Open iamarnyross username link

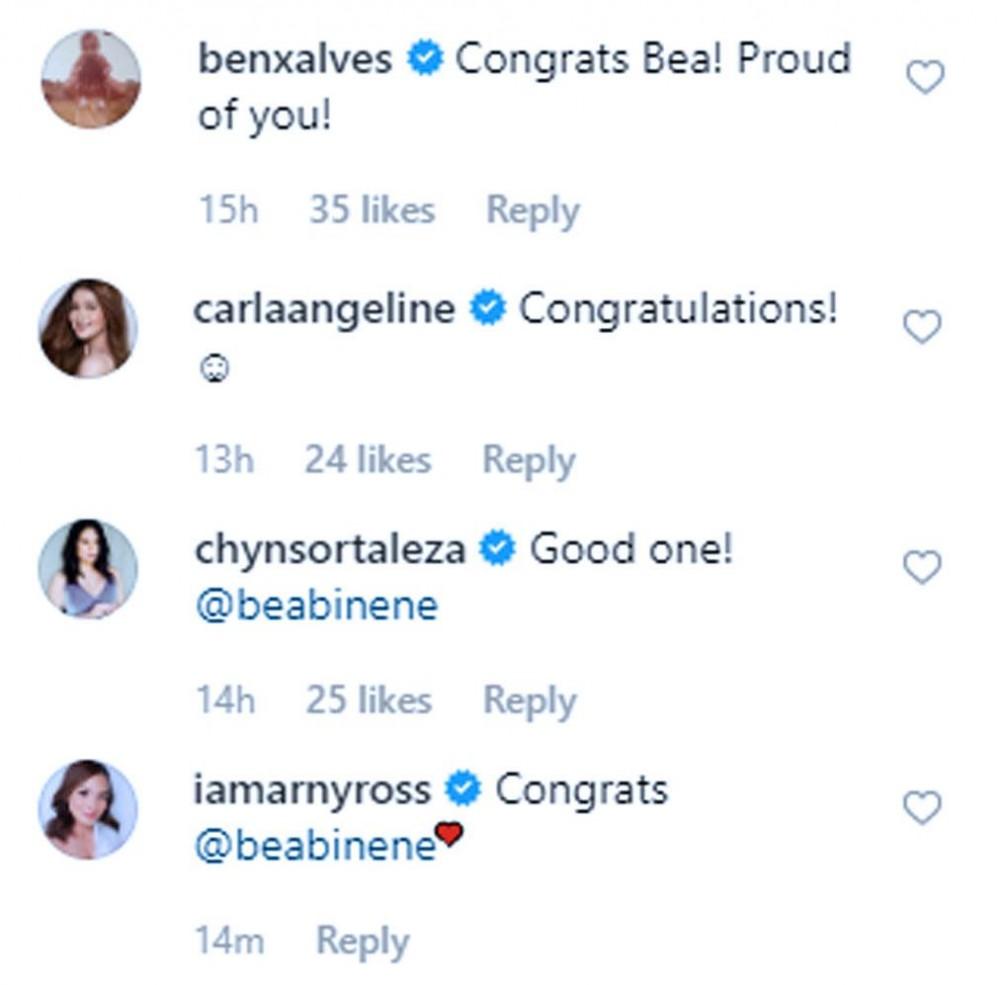[311, 790]
